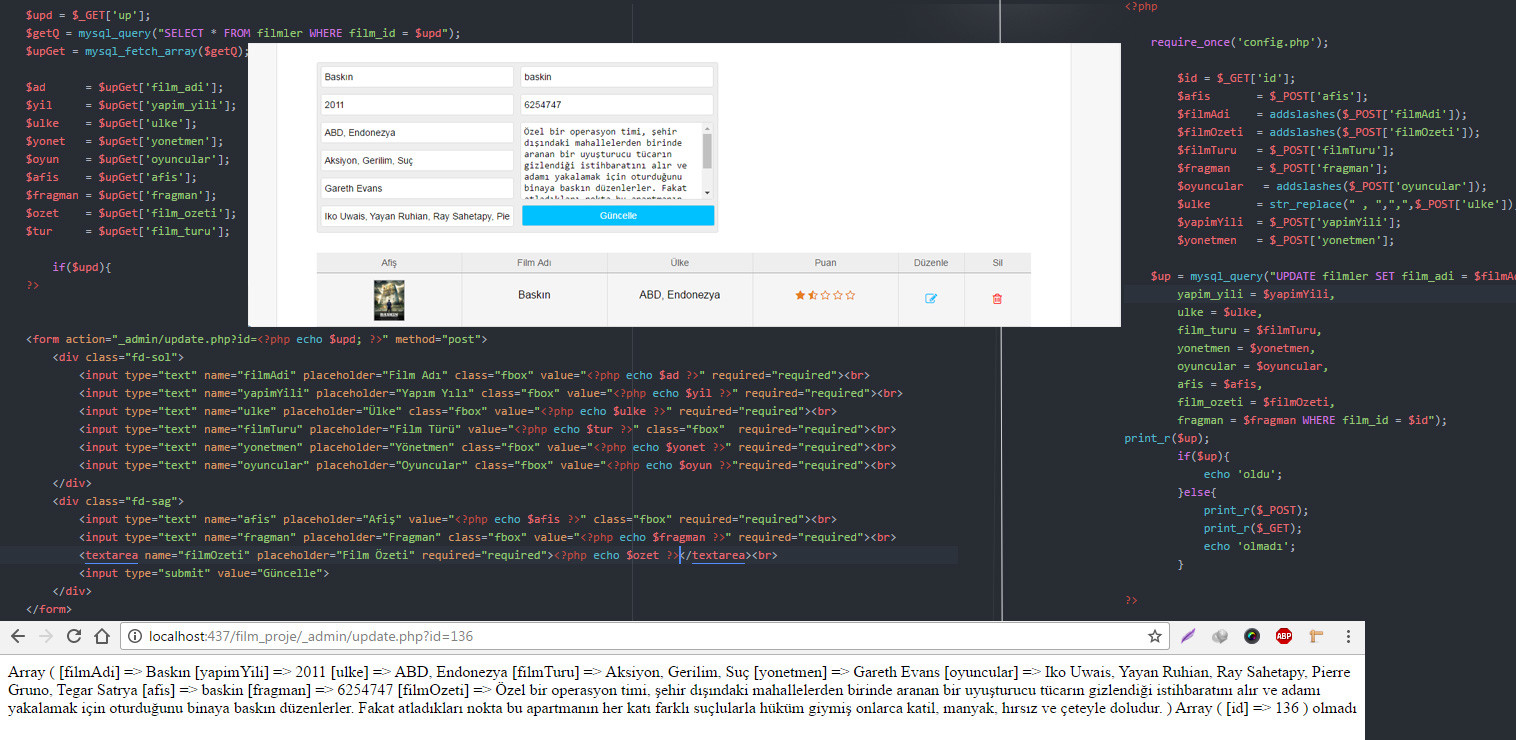Click the year field containing 2011
Image resolution: width=1516 pixels, height=740 pixels.
[417, 105]
